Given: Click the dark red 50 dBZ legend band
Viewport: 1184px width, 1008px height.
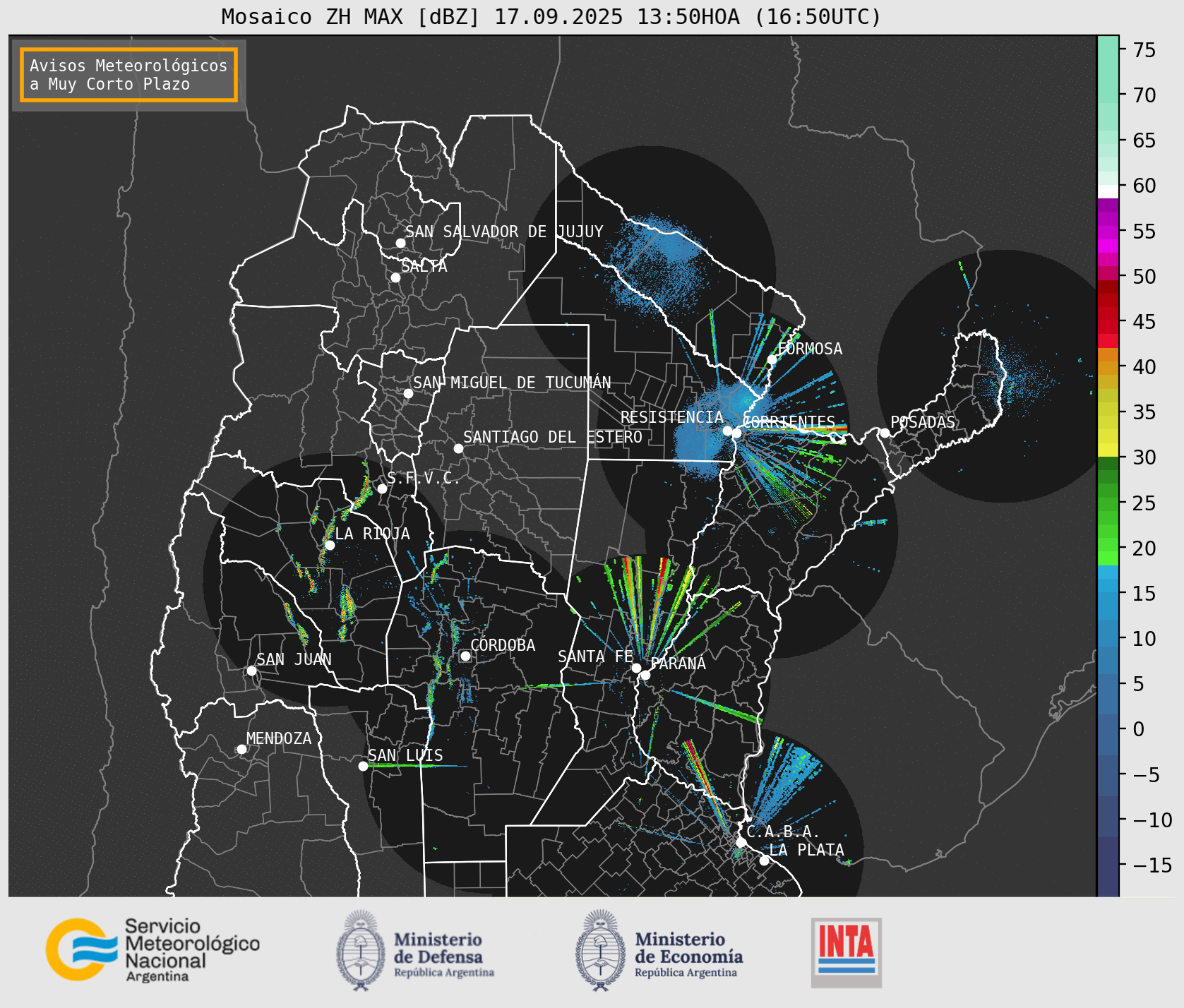Looking at the screenshot, I should point(1108,287).
